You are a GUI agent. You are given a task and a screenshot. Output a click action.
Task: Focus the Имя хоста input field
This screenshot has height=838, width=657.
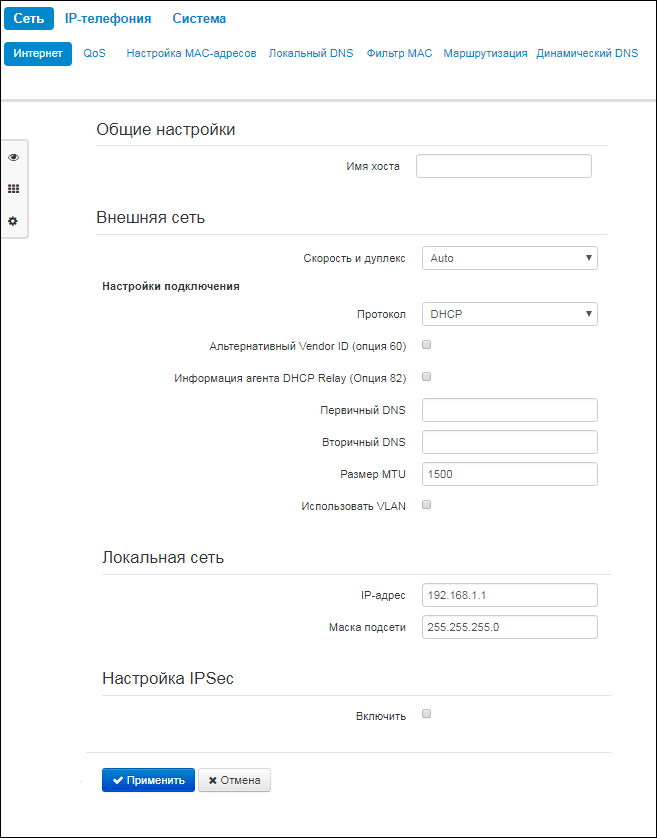coord(504,166)
